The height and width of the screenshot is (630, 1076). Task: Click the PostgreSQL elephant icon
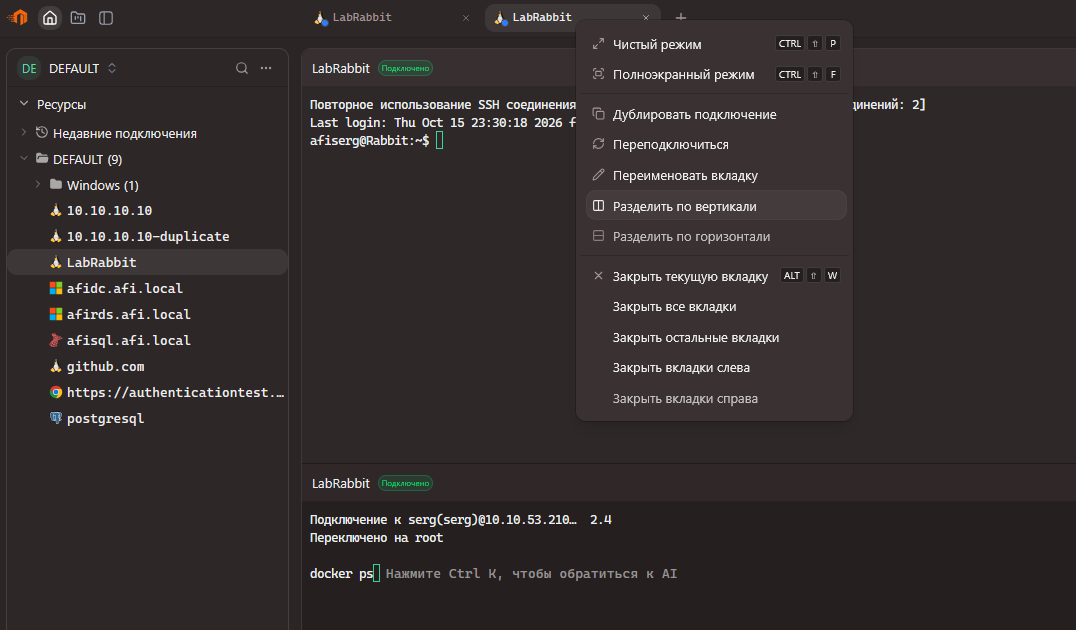(x=56, y=418)
